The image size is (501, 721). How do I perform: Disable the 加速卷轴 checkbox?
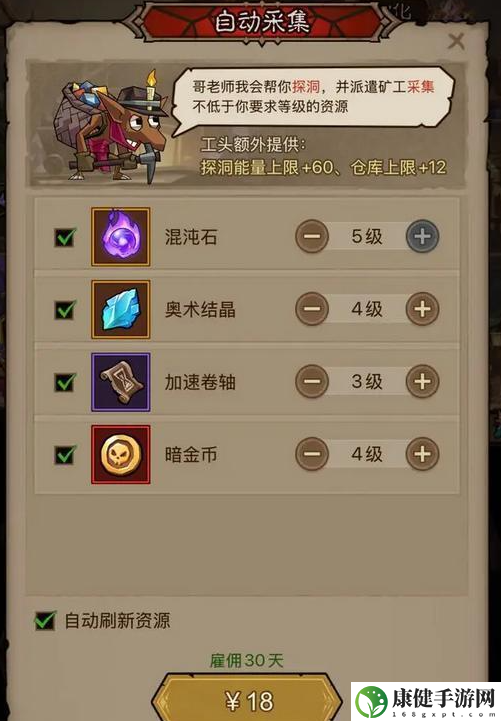[65, 382]
